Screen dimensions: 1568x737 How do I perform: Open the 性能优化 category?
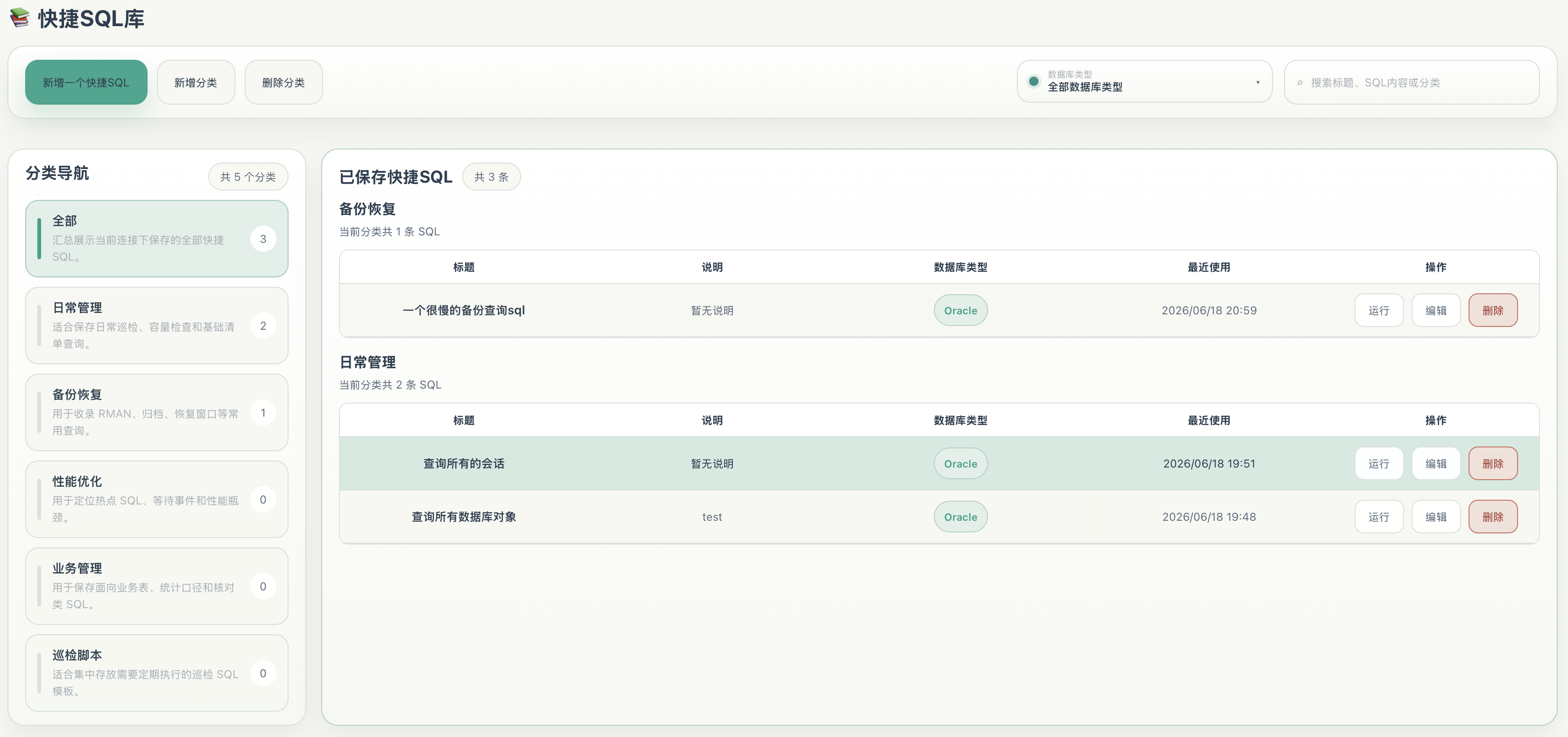point(156,499)
